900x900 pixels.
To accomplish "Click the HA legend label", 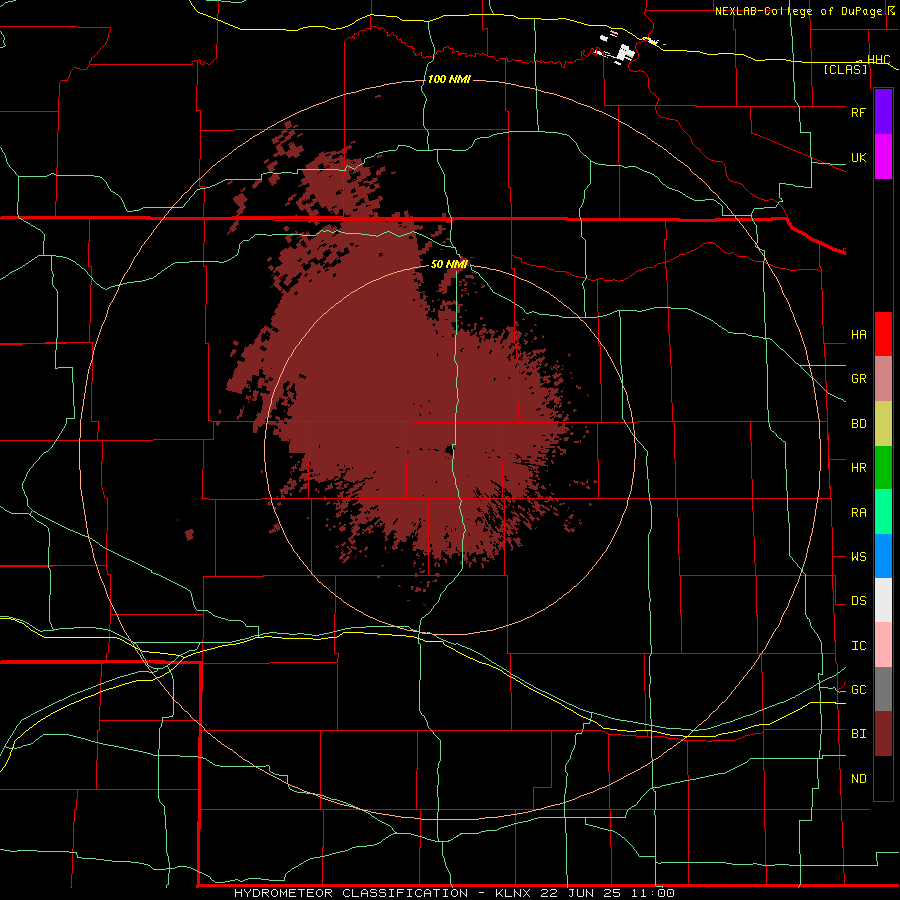I will coord(858,335).
